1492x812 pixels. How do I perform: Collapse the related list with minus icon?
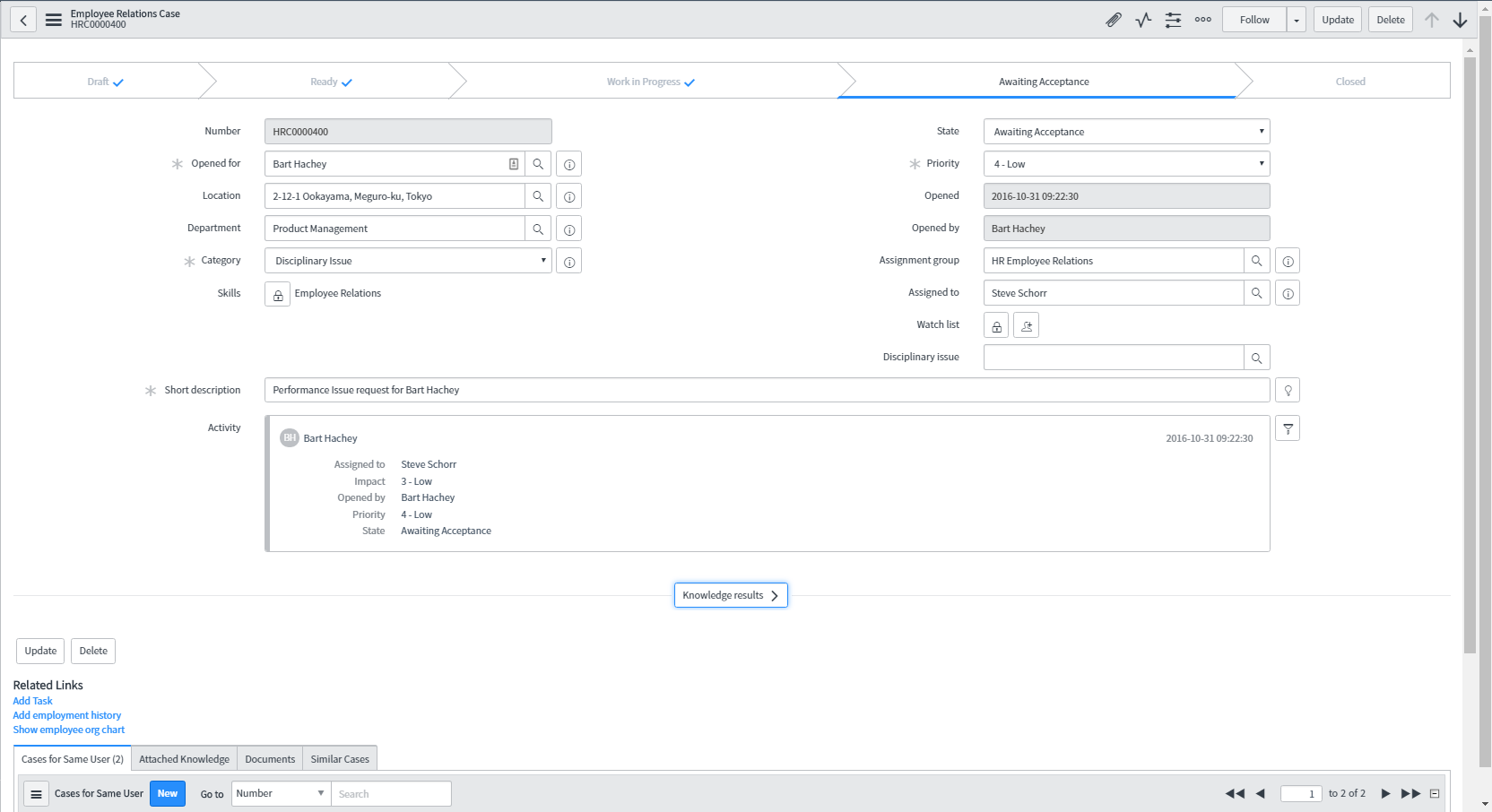(1435, 794)
